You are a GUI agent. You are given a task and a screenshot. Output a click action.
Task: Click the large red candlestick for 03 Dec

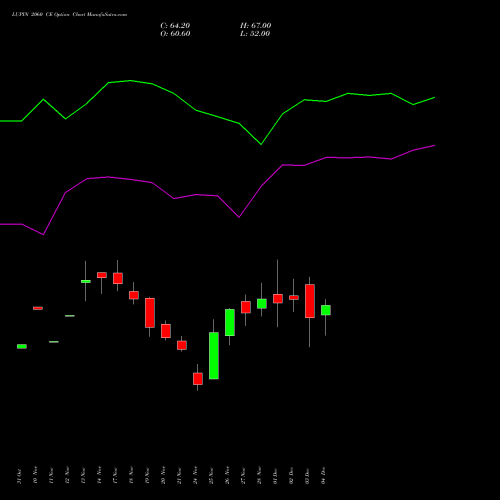click(x=310, y=301)
